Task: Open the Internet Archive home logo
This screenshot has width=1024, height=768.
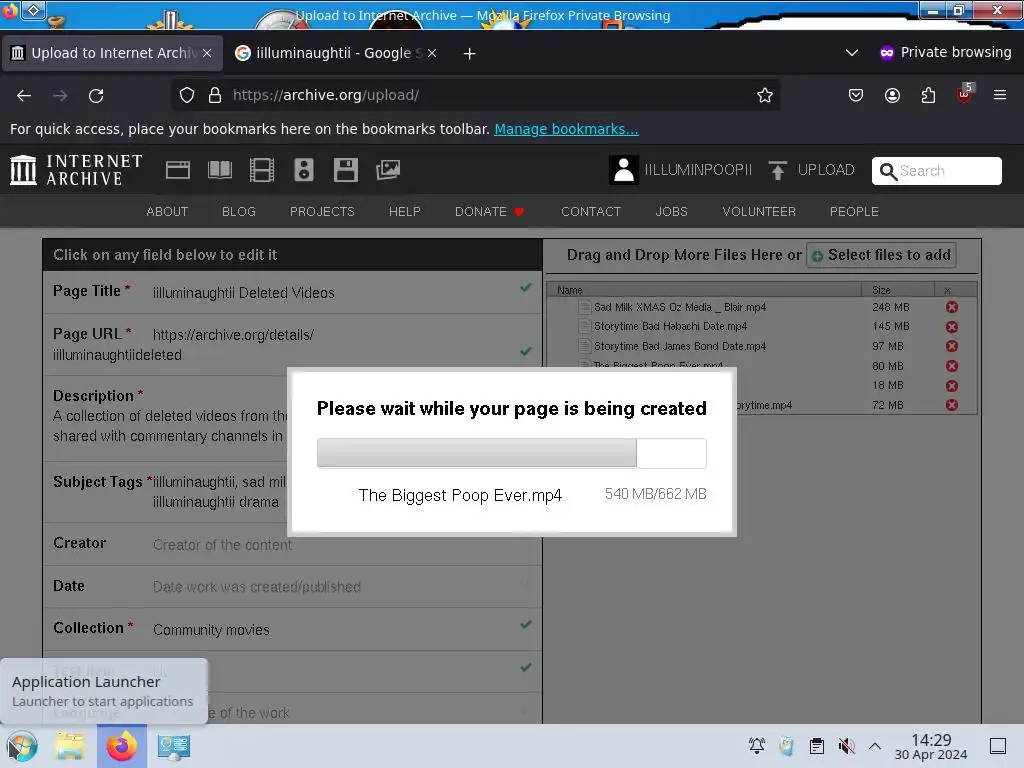Action: point(76,170)
